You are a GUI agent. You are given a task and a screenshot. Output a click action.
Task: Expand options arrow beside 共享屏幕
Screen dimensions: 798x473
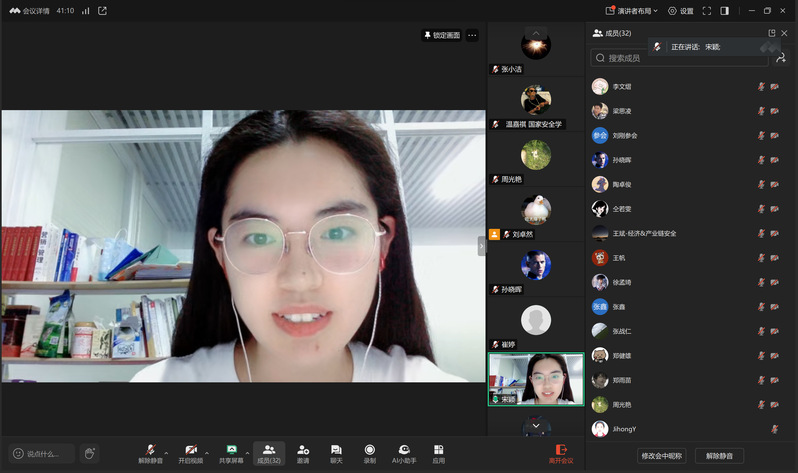248,452
